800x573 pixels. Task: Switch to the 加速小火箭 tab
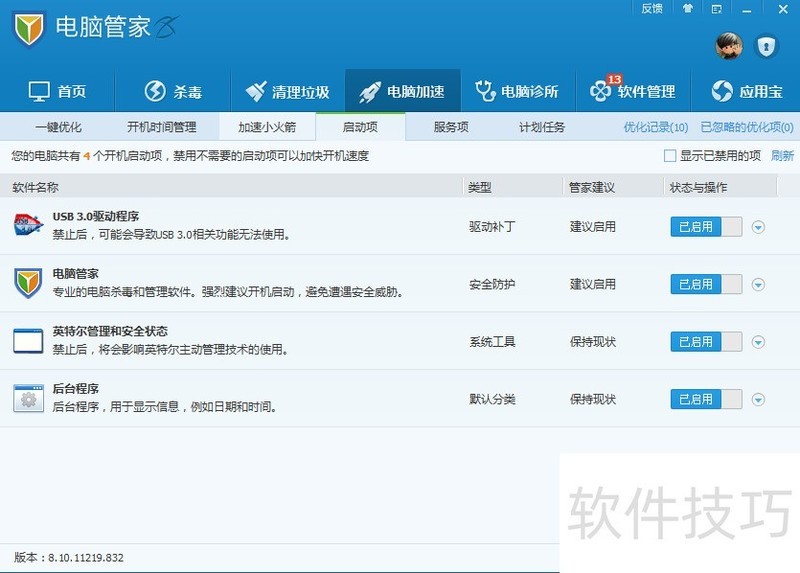tap(267, 127)
